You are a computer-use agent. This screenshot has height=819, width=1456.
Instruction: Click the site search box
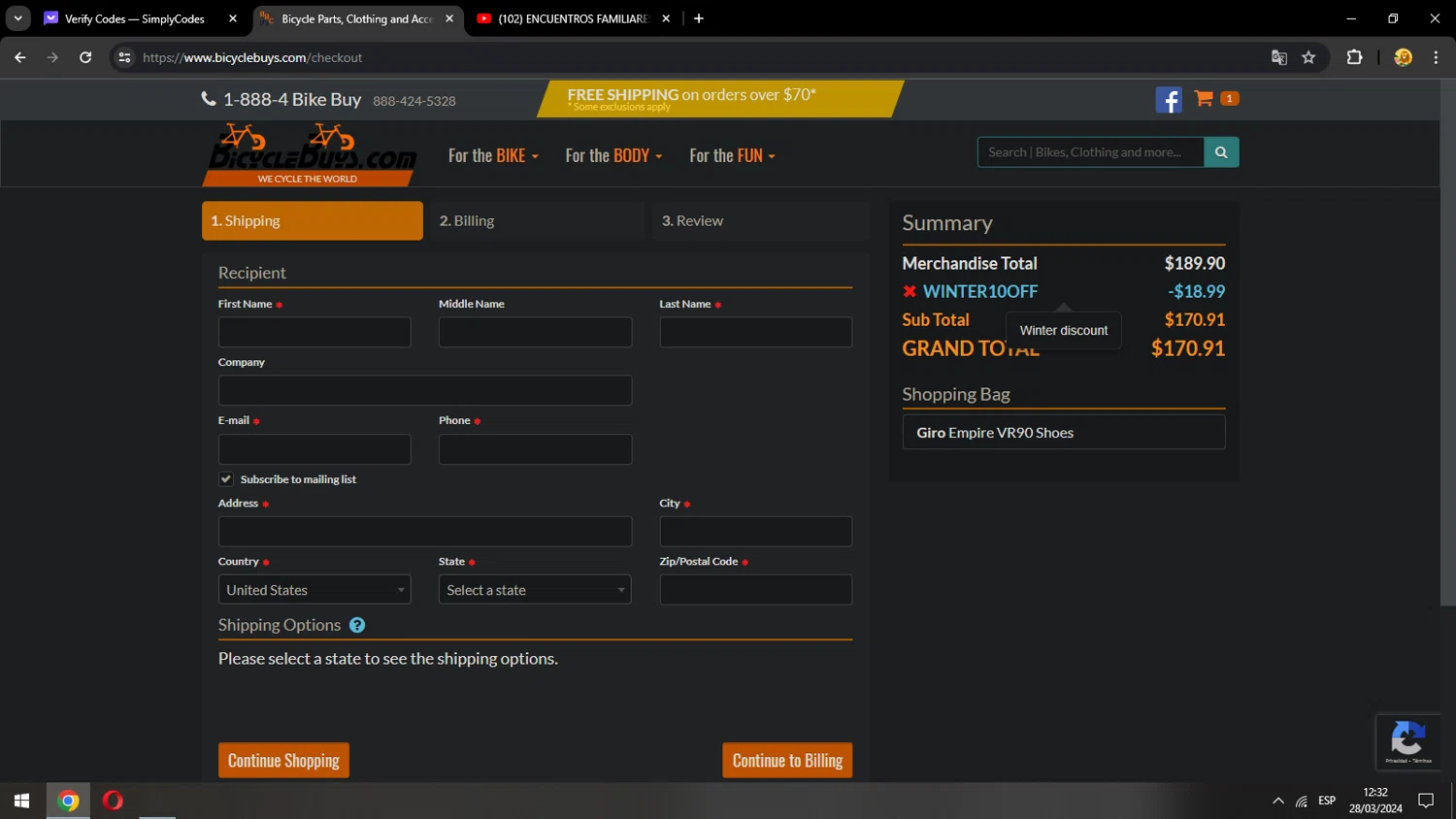(x=1091, y=152)
